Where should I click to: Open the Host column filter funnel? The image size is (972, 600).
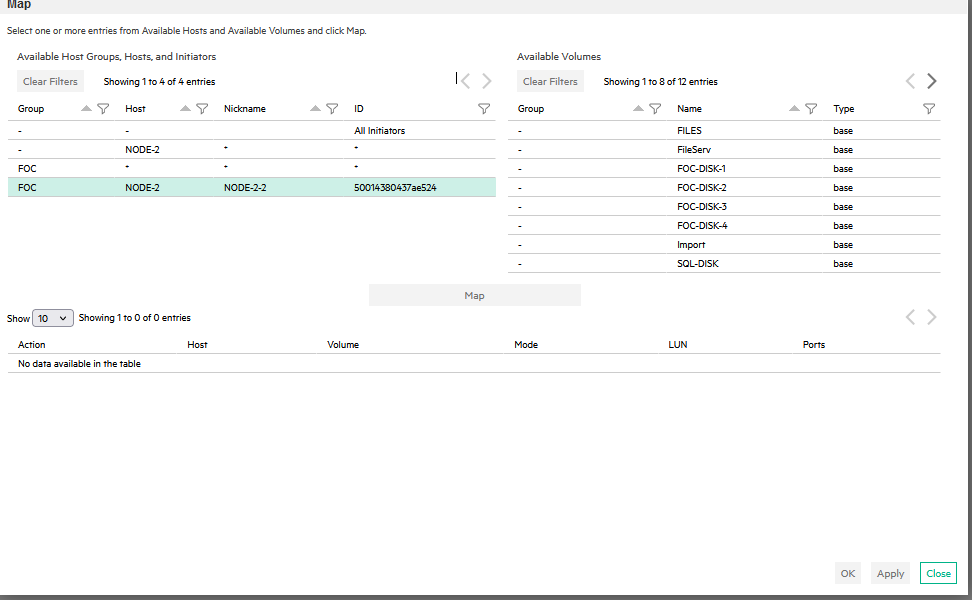202,108
